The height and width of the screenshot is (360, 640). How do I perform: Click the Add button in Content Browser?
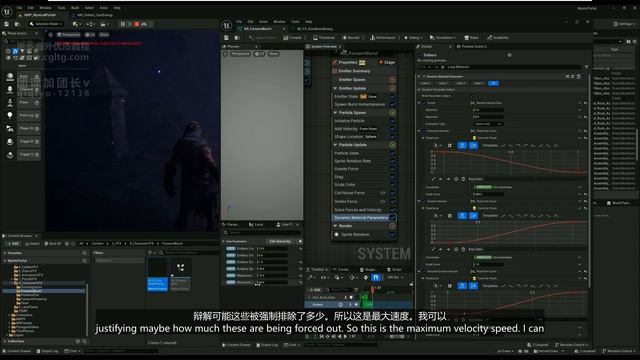[x=13, y=244]
